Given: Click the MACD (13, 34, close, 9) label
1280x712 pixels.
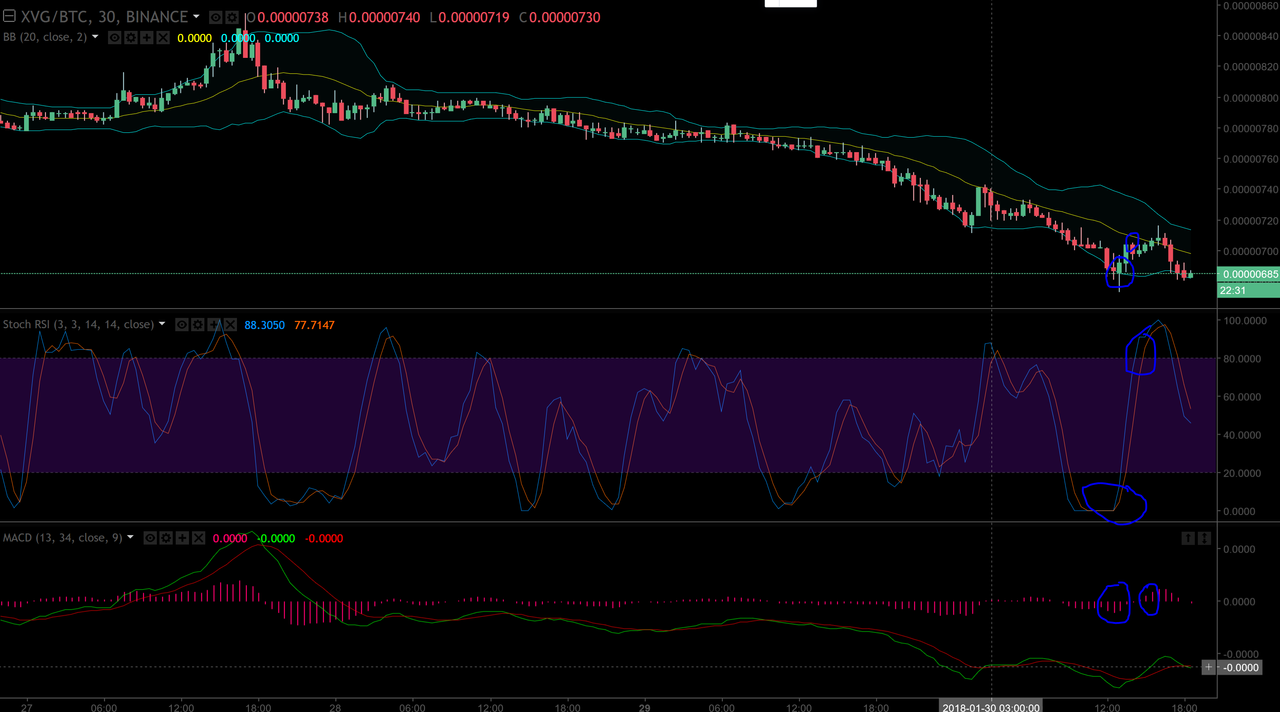Looking at the screenshot, I should [x=62, y=538].
